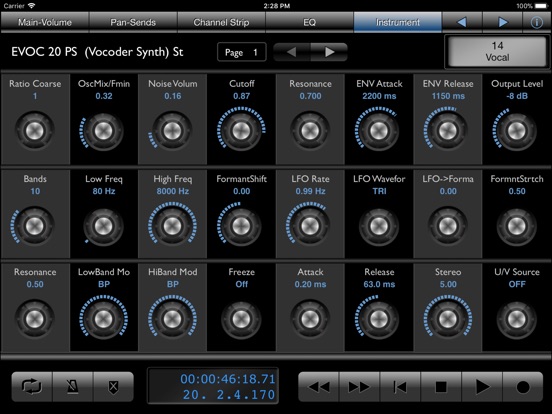Click the 14 Vocal track button

click(x=497, y=51)
